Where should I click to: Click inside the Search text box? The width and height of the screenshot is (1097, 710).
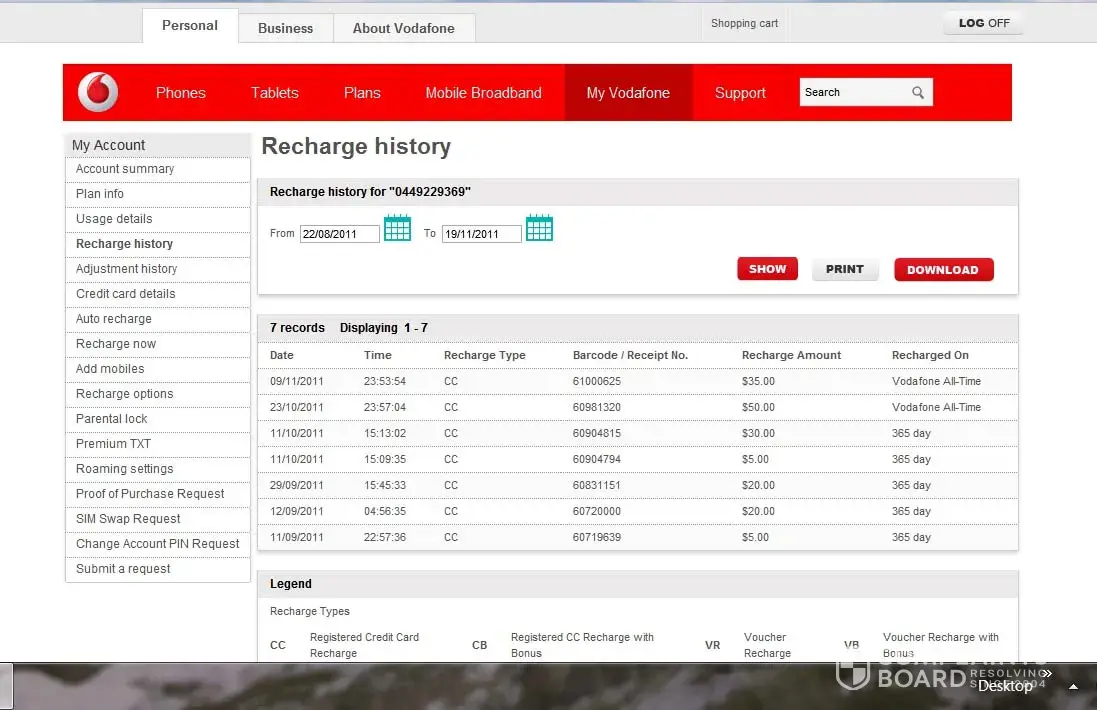[852, 93]
